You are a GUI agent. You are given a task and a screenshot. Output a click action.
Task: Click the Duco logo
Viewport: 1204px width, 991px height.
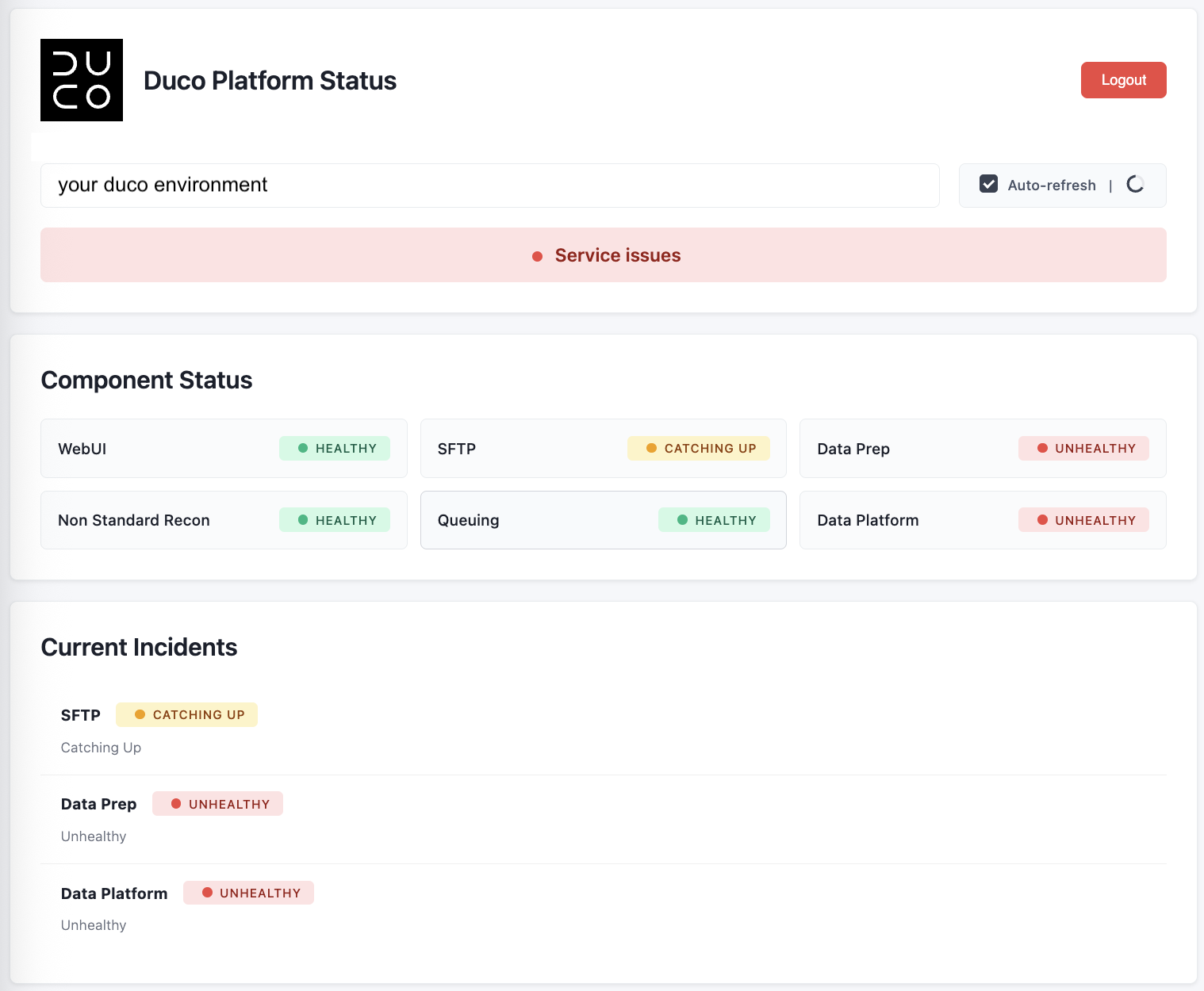point(82,80)
